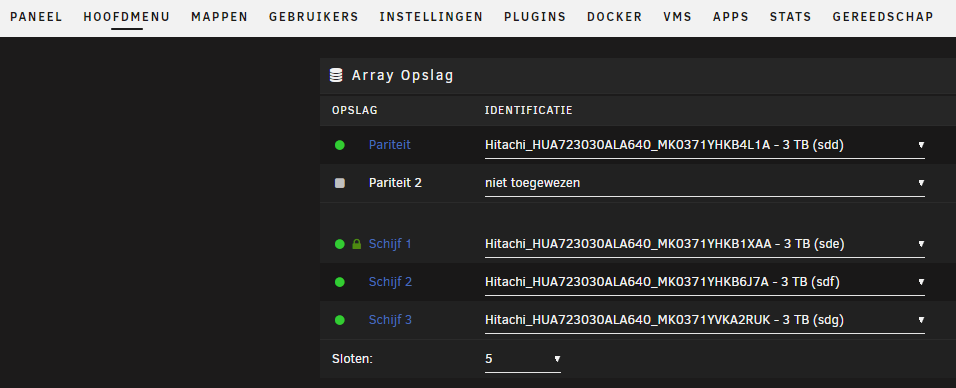Open the Schijf 3 disk dropdown (sdg)
This screenshot has width=956, height=388.
[x=705, y=320]
